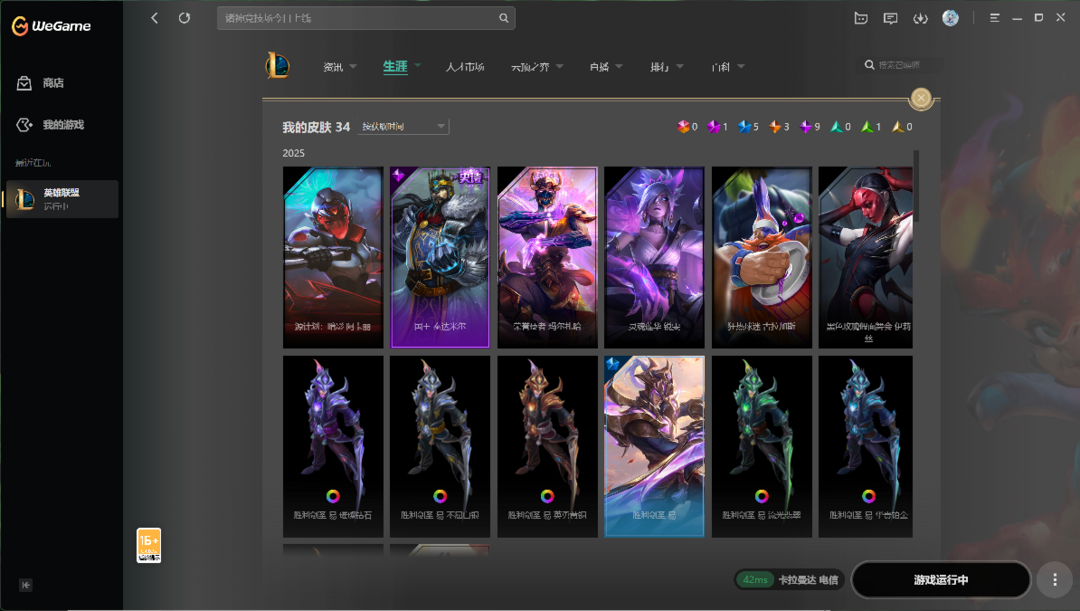Click the skins list vertical scrollbar
The height and width of the screenshot is (611, 1080).
coord(916,186)
